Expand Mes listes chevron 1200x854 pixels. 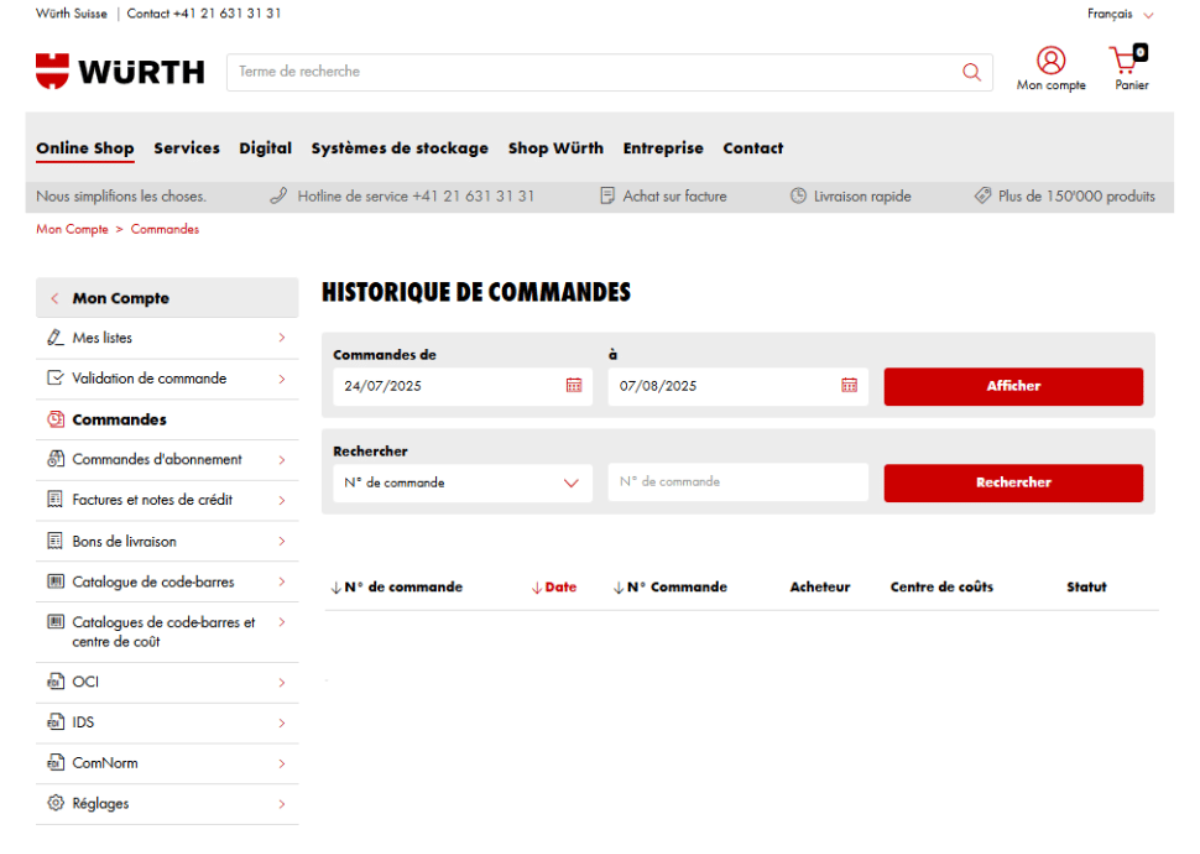[x=282, y=338]
